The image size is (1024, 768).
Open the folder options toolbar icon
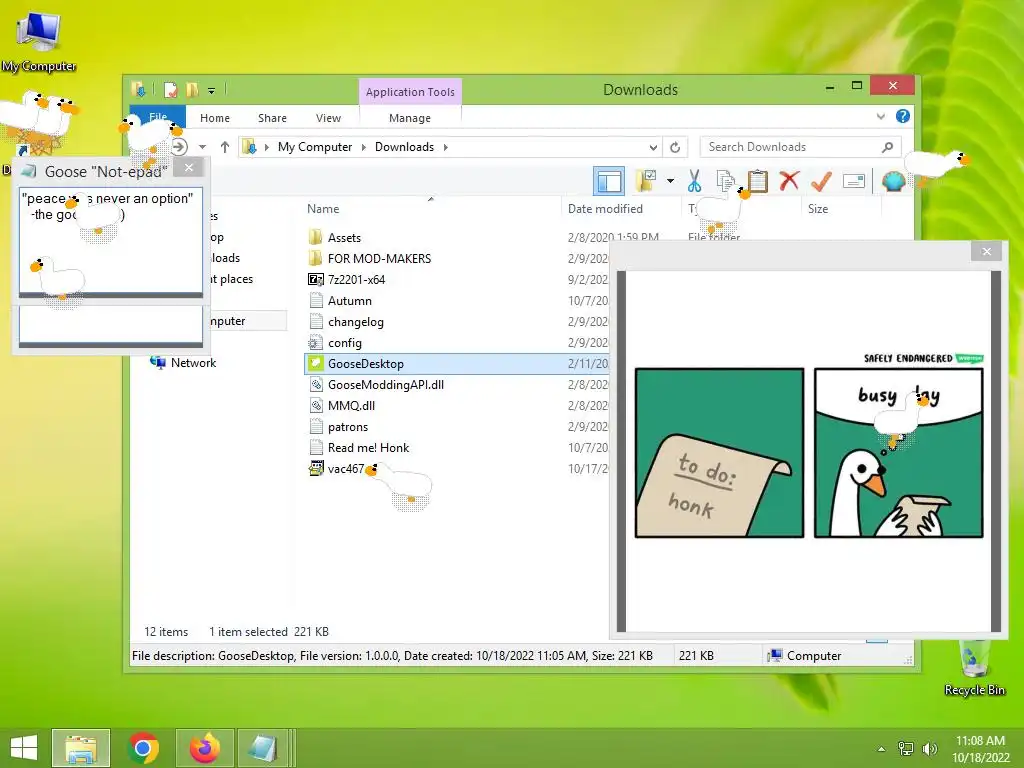(646, 181)
